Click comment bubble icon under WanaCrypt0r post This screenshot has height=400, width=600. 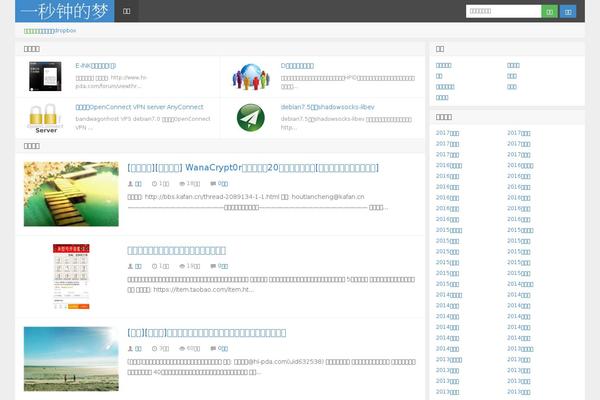pyautogui.click(x=213, y=184)
